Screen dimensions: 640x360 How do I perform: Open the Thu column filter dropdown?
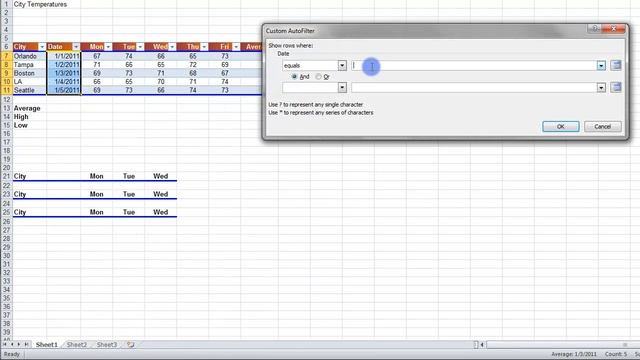(204, 47)
